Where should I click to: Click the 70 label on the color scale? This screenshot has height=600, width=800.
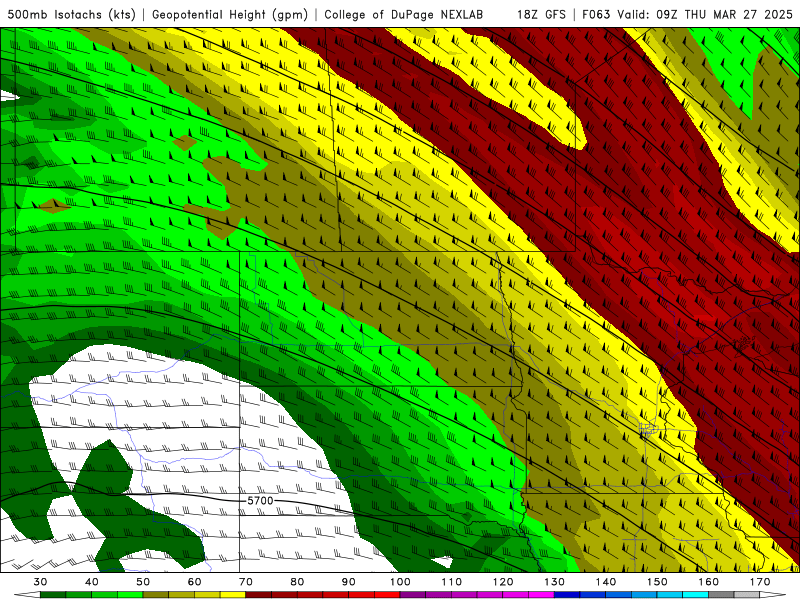pyautogui.click(x=246, y=582)
